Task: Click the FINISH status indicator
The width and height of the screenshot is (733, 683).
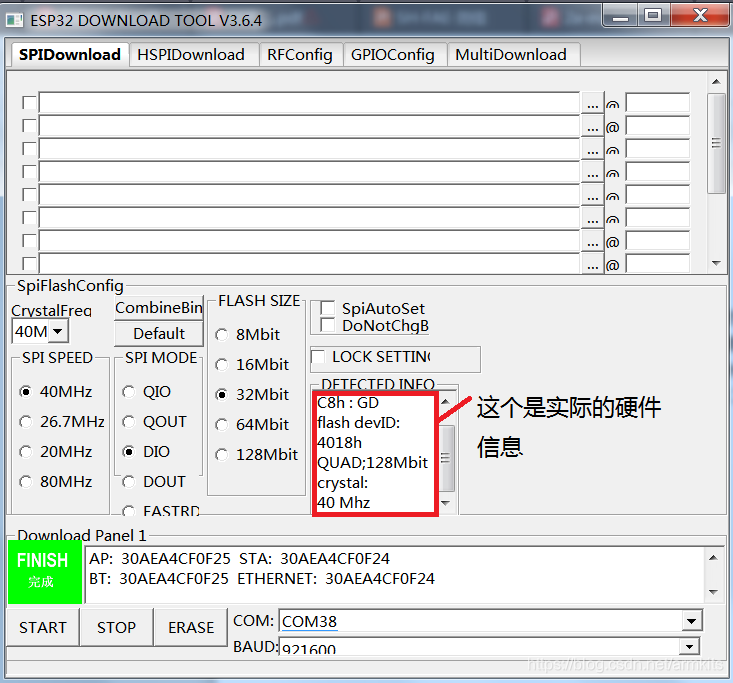Action: pos(45,572)
